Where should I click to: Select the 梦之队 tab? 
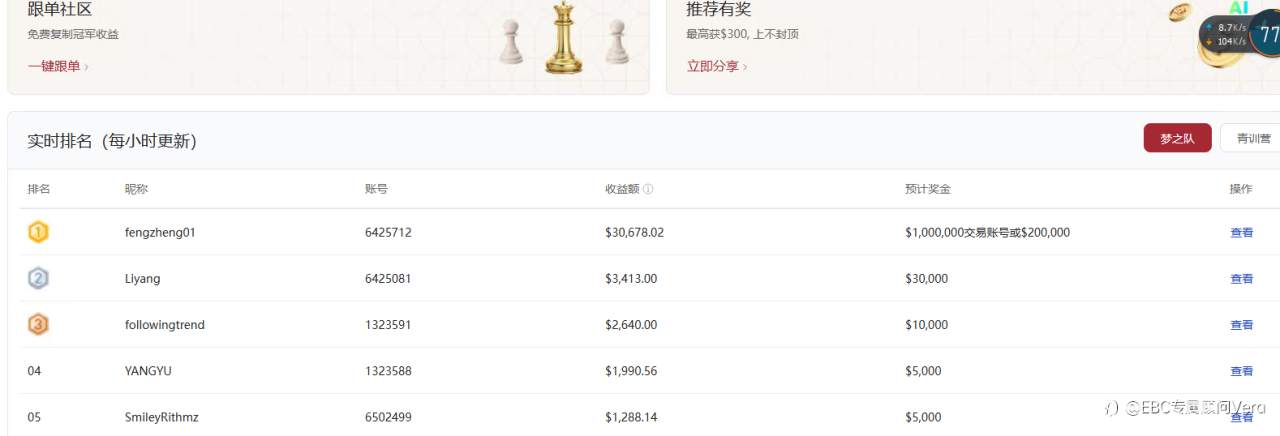coord(1177,138)
